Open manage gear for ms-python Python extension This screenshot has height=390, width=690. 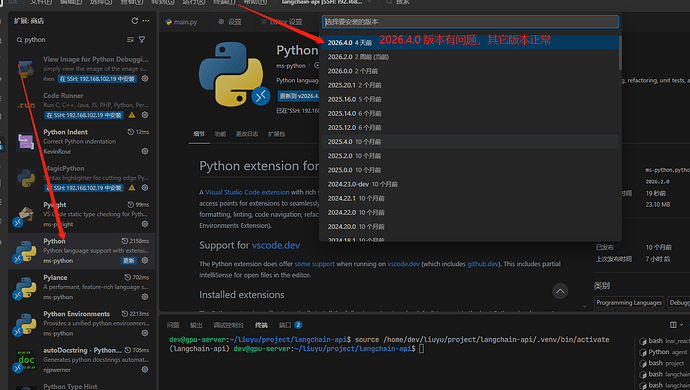point(145,260)
